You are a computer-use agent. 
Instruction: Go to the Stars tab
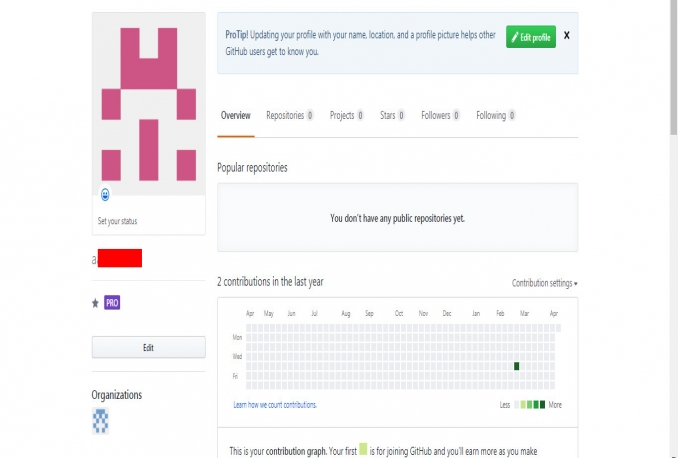point(392,116)
